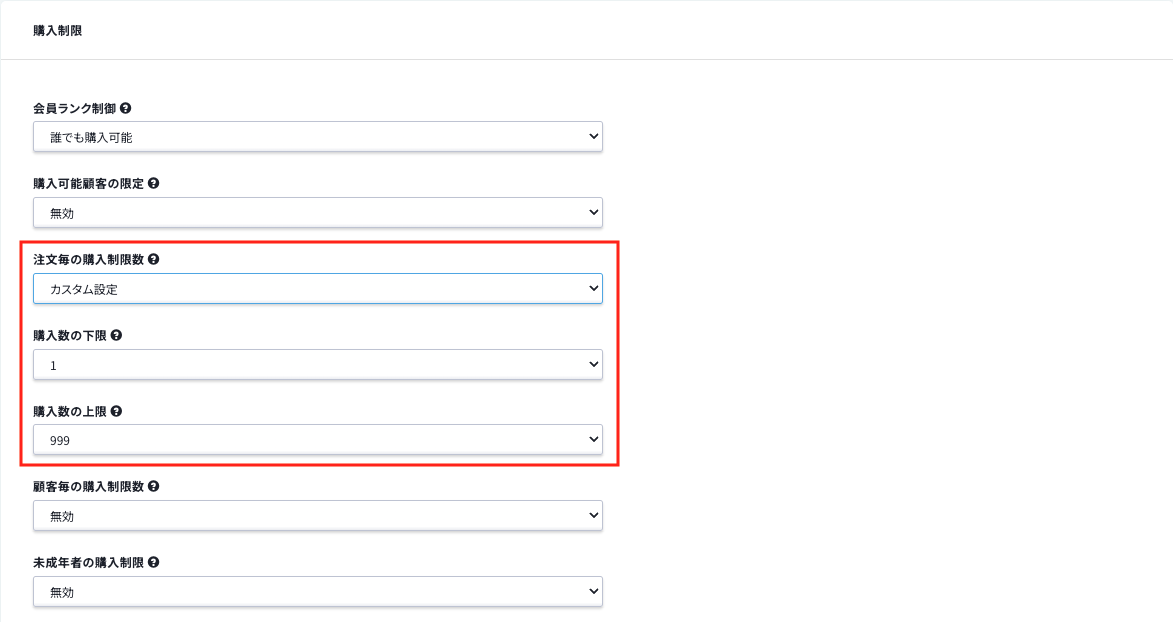Expand the 購入可能顧客の限定 dropdown set to 無効

pyautogui.click(x=318, y=213)
